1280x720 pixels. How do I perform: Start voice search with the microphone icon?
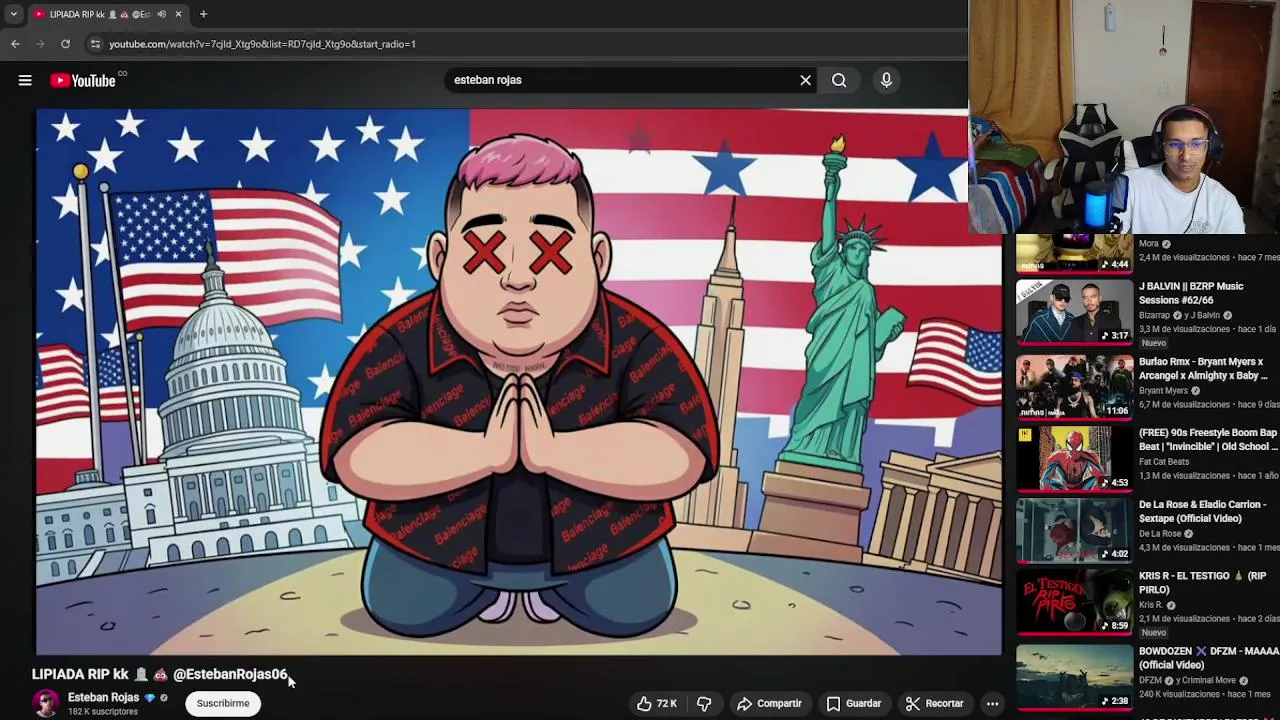coord(886,80)
